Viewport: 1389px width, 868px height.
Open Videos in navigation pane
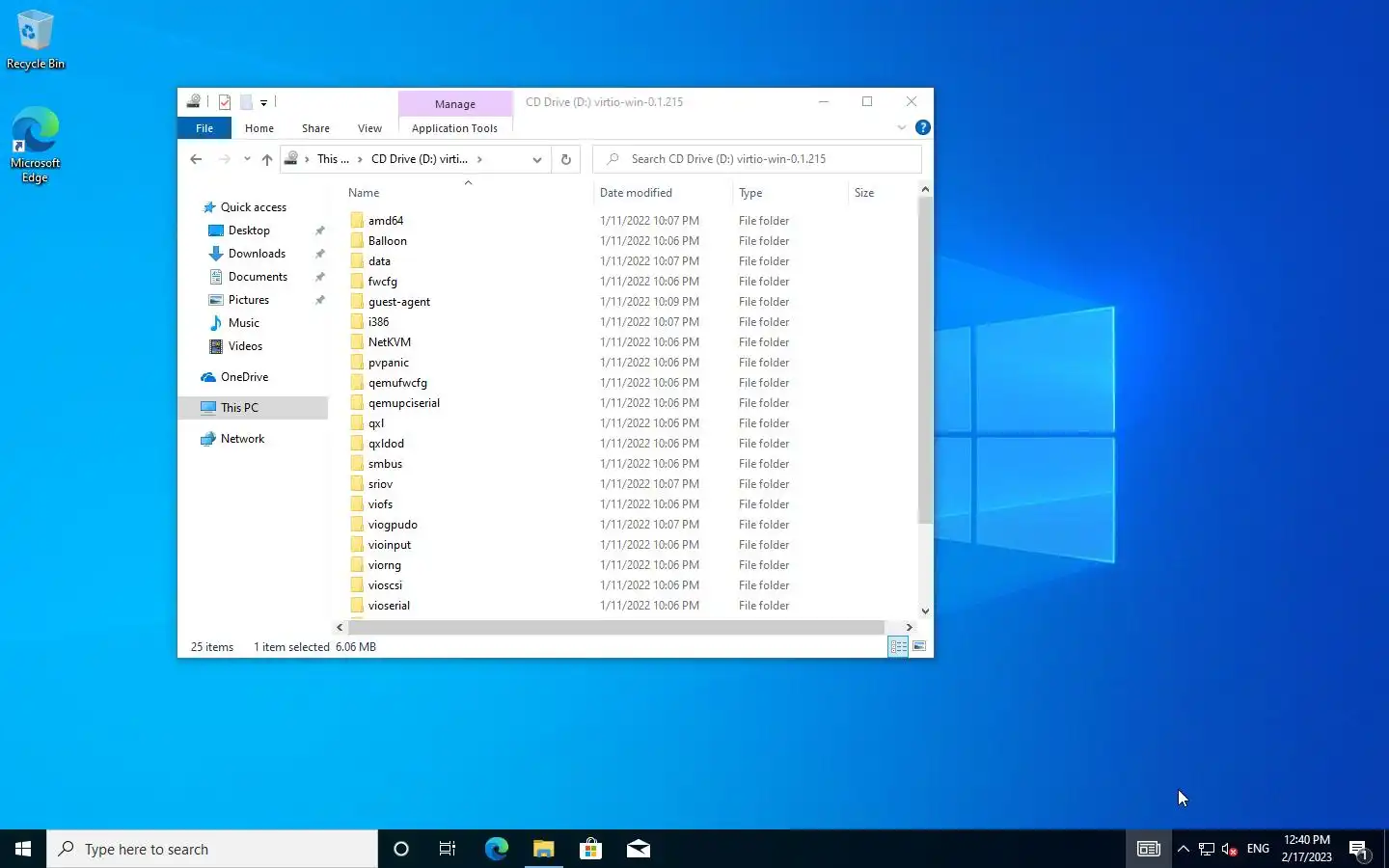coord(245,346)
